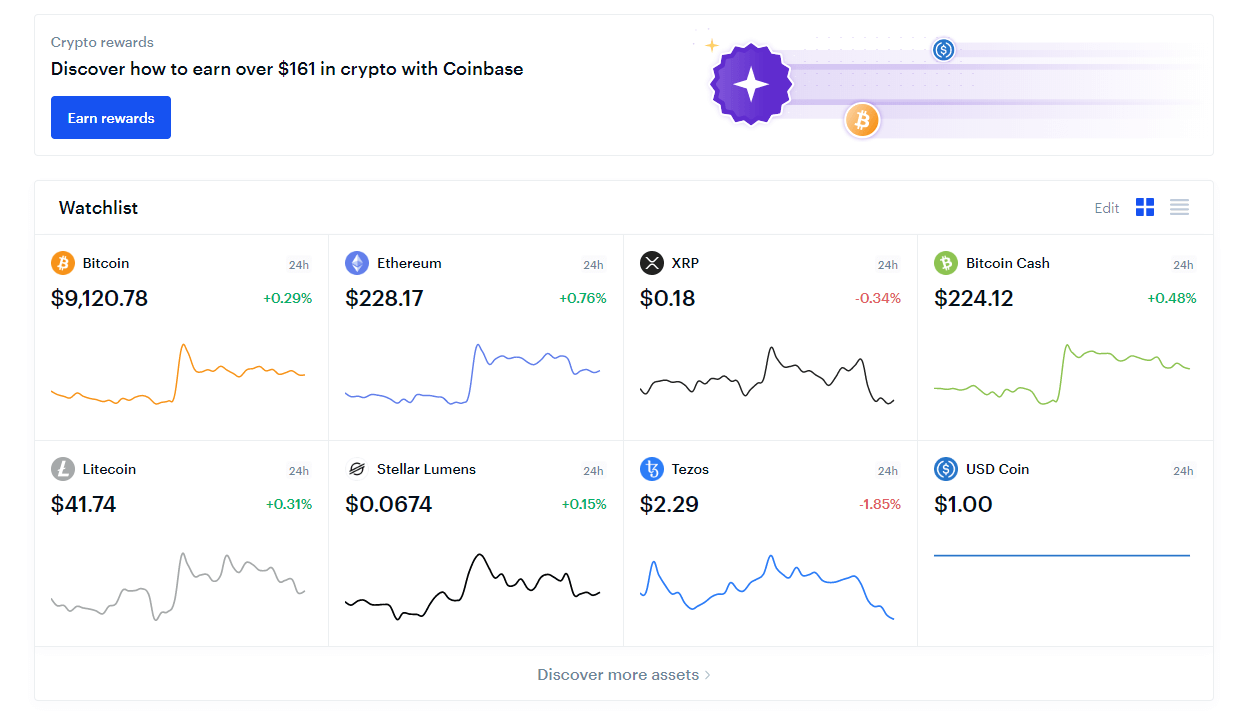The width and height of the screenshot is (1258, 714).
Task: Click the Crypto rewards label
Action: point(102,42)
